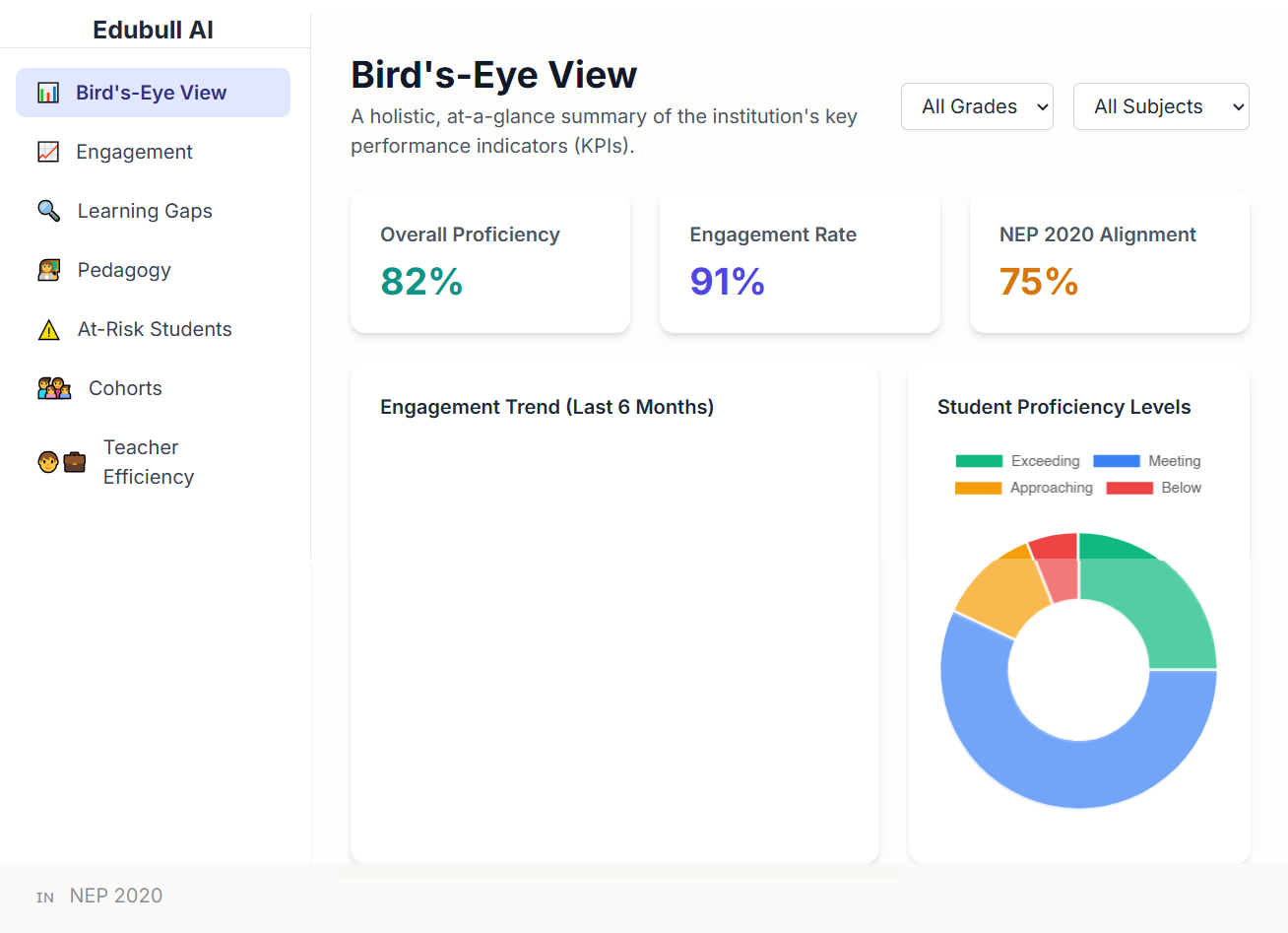Open the All Grades dropdown
1288x933 pixels.
[977, 106]
